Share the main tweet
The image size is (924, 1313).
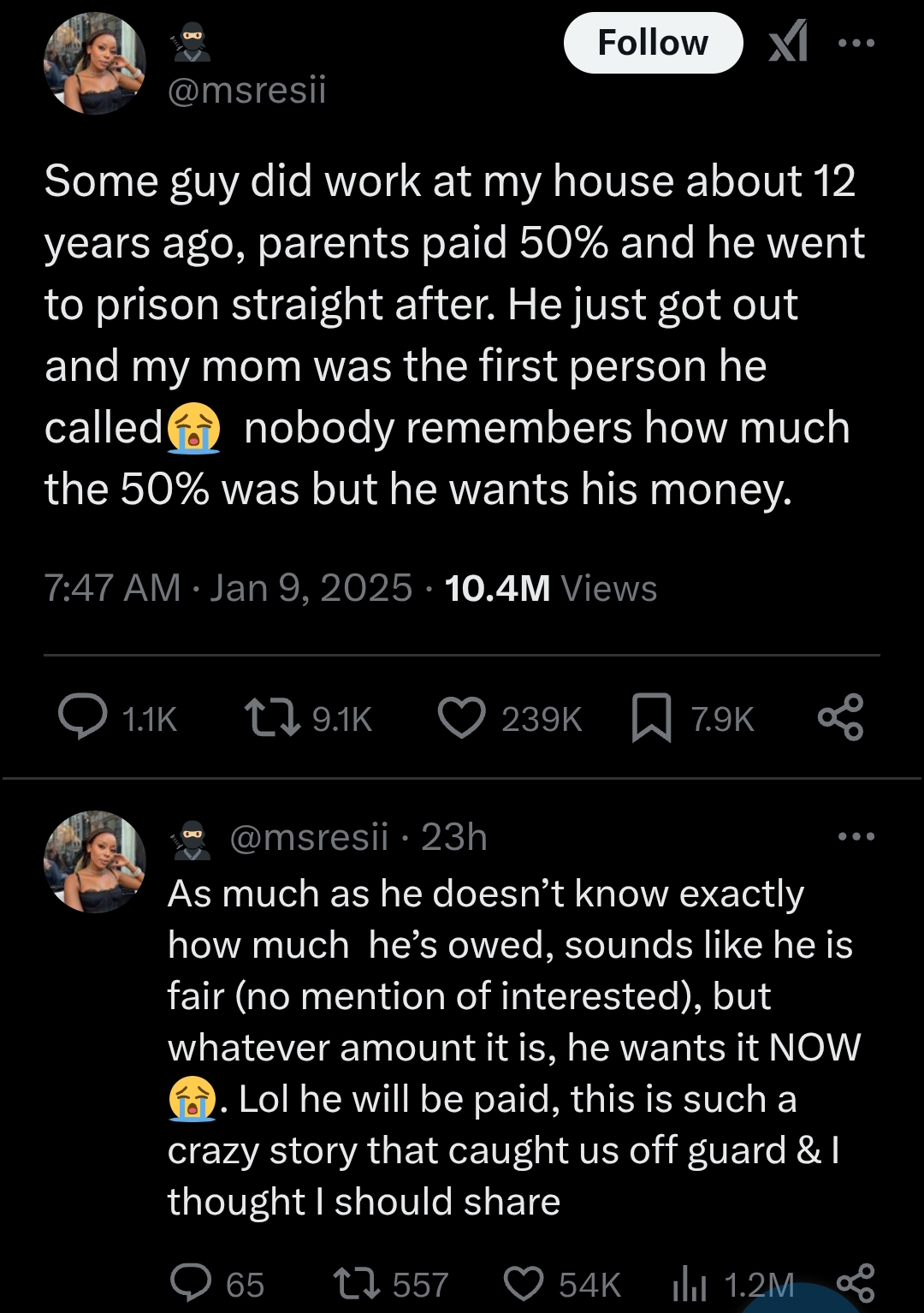(841, 717)
